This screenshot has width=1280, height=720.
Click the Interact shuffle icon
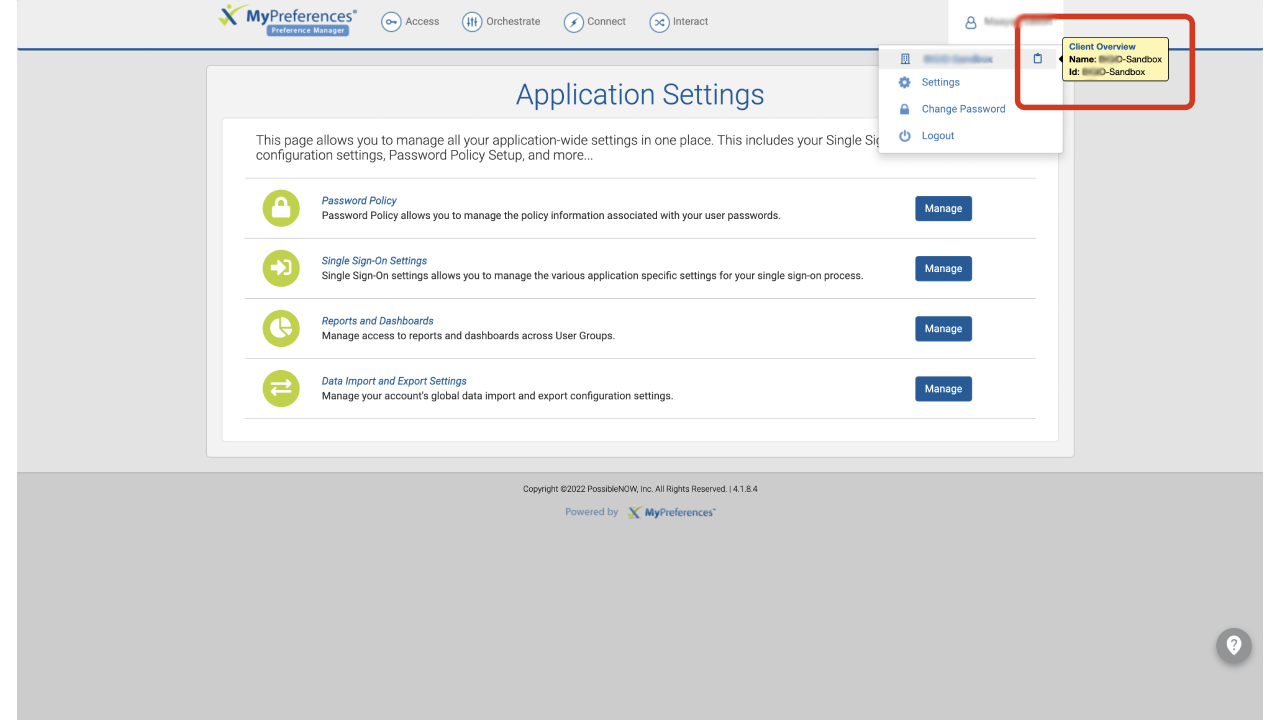[x=659, y=22]
